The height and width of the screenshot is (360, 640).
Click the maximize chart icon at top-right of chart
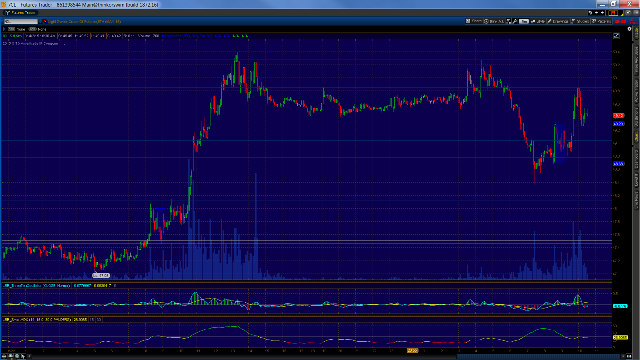pos(616,36)
